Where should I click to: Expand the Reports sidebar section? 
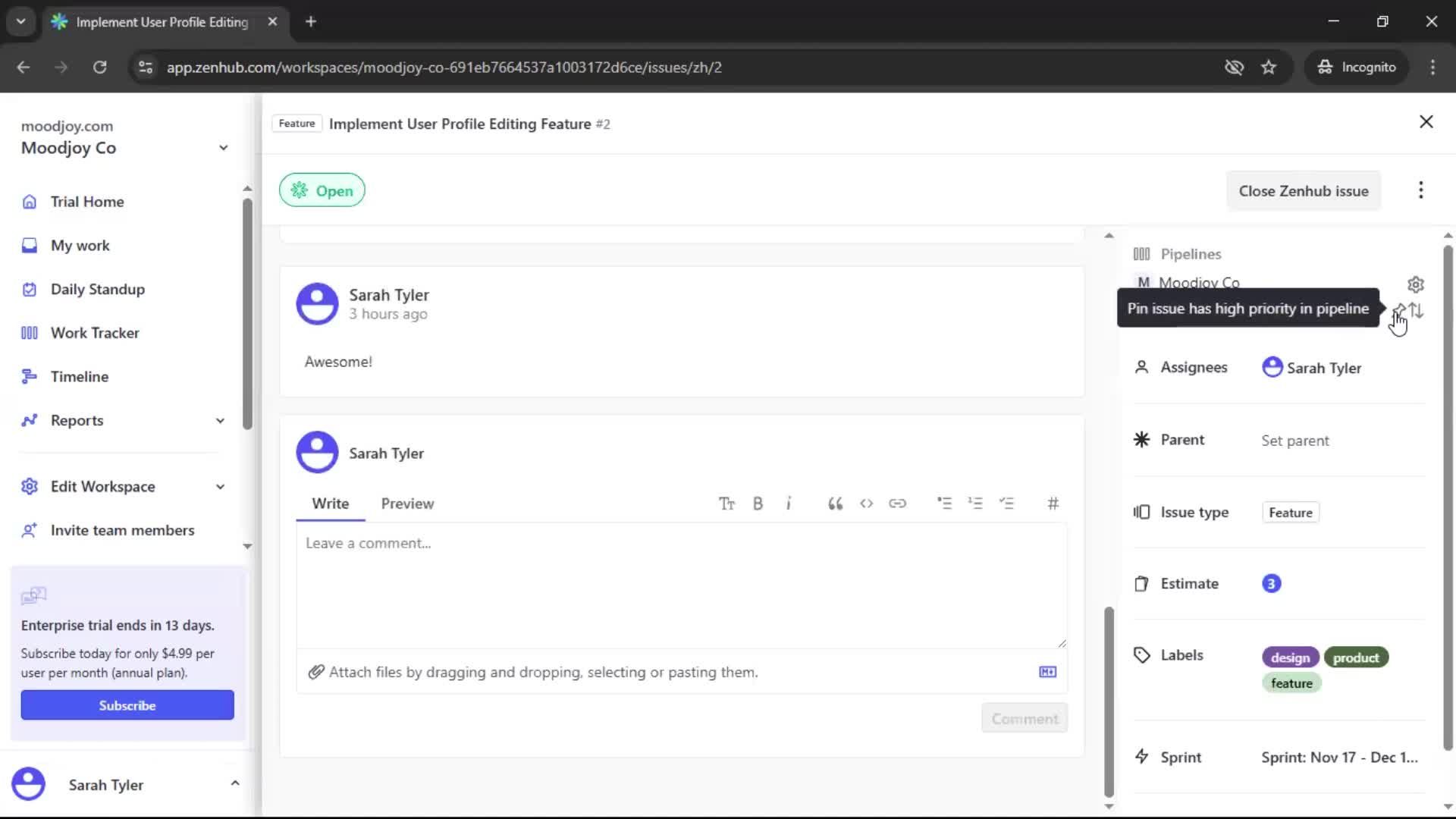[219, 420]
